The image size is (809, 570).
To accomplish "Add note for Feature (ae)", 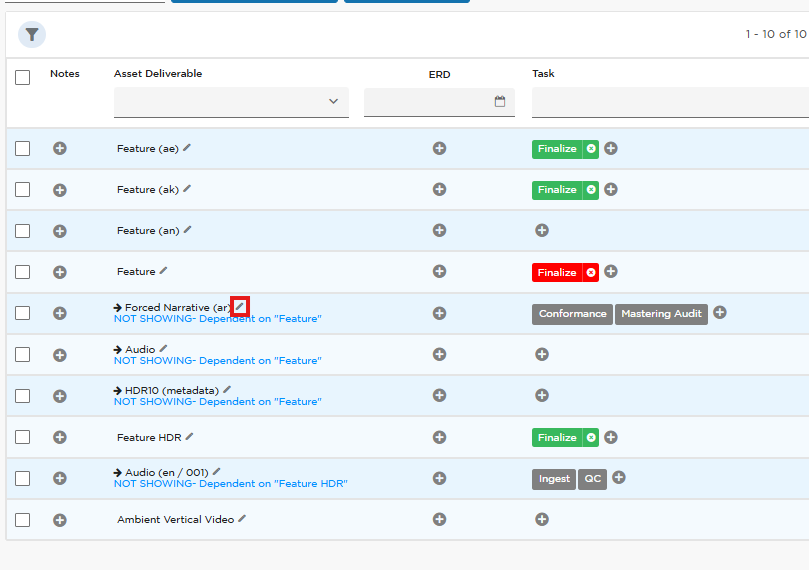I will [60, 149].
